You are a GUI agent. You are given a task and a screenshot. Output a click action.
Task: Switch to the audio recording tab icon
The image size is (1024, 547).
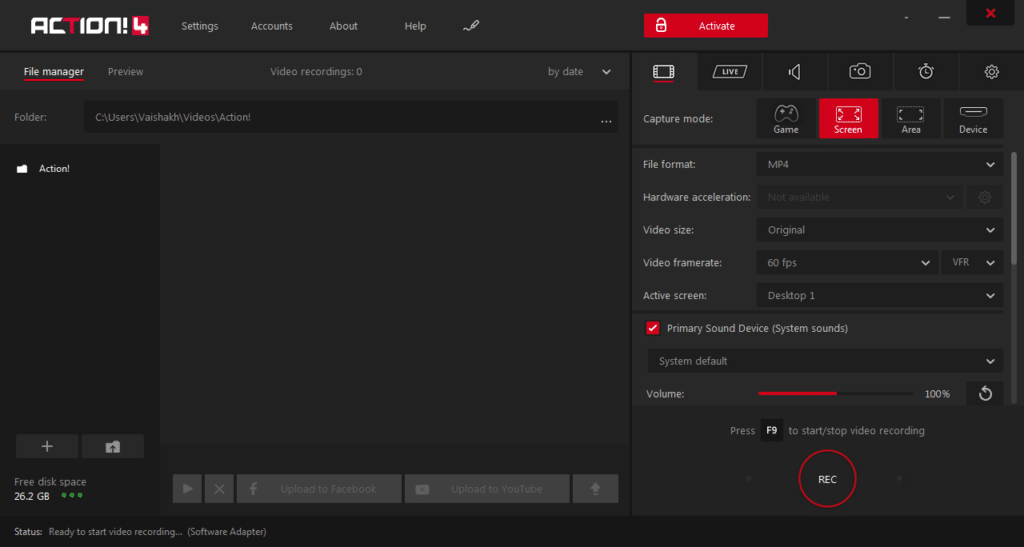(795, 72)
